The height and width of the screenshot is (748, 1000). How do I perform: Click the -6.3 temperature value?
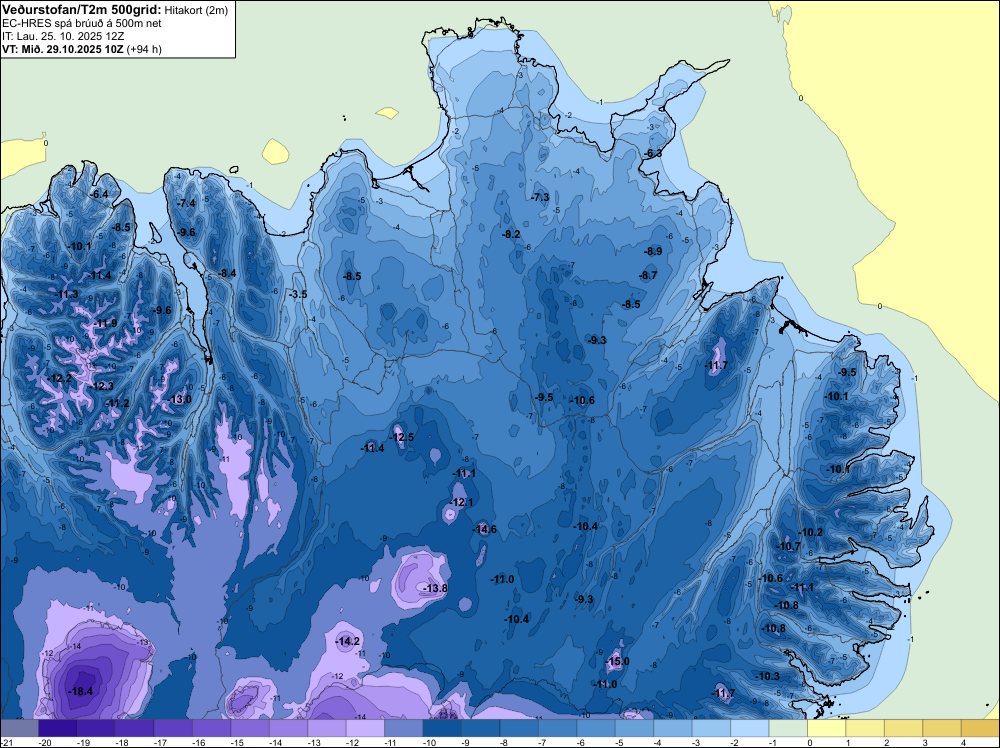(652, 154)
